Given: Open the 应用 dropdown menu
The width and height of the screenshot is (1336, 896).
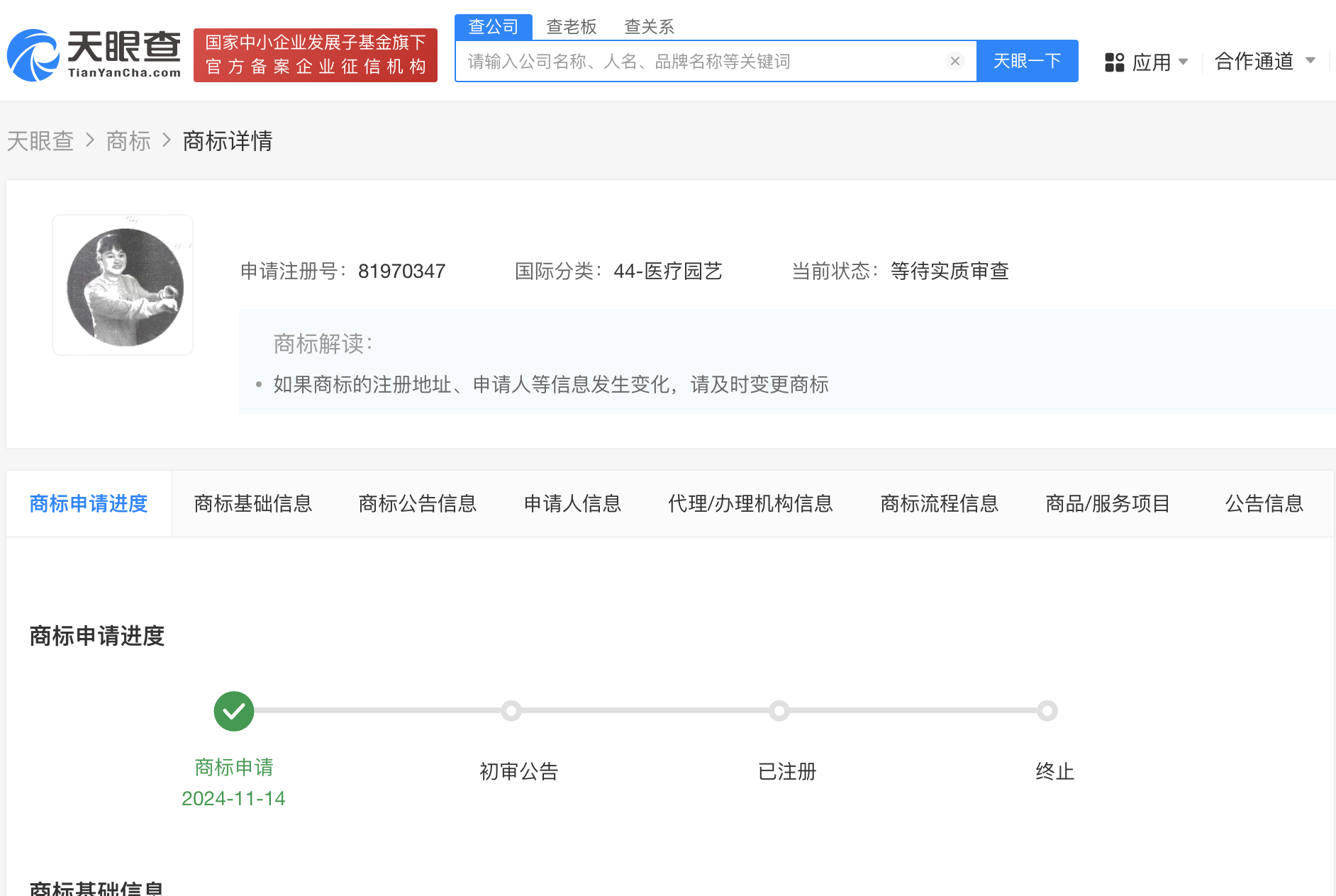Looking at the screenshot, I should click(1152, 62).
